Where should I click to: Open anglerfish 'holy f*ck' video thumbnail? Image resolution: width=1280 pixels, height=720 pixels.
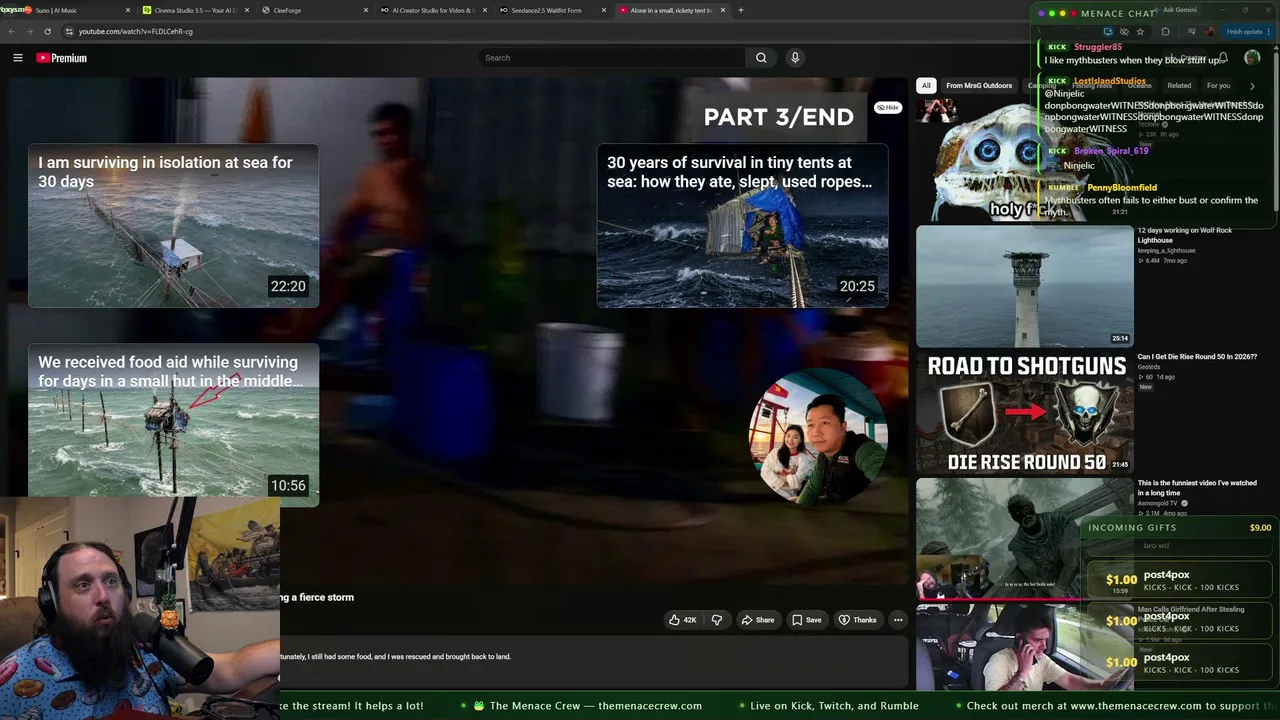pos(1024,160)
